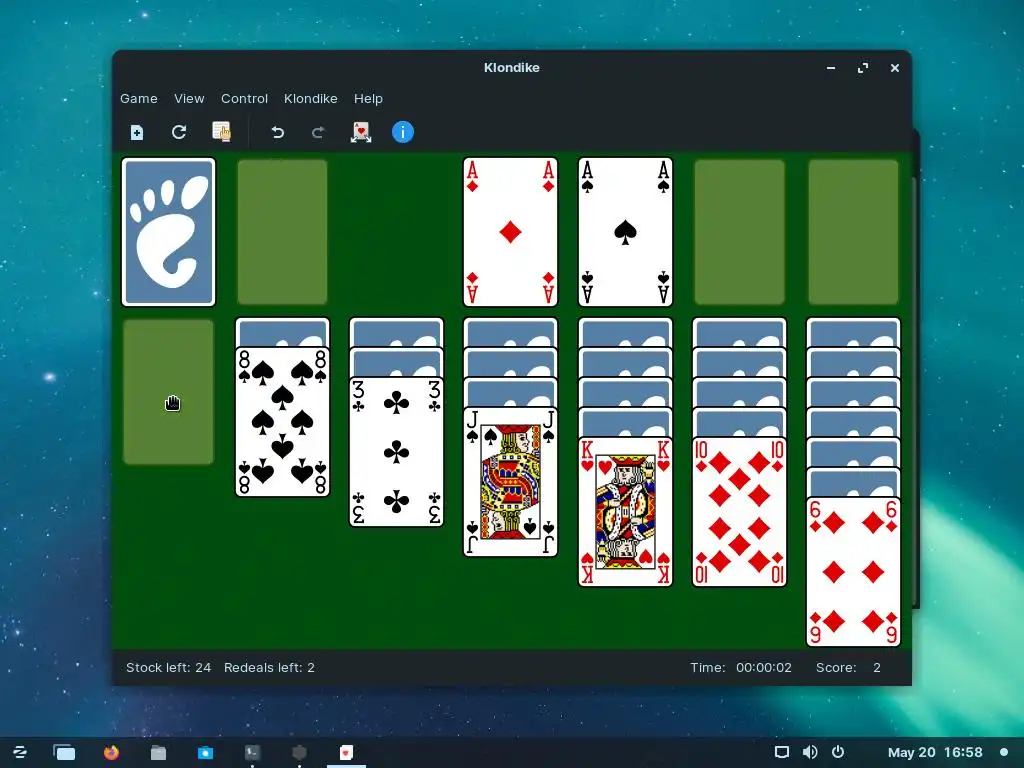Start a new game from the toolbar
This screenshot has width=1024, height=768.
click(x=136, y=133)
